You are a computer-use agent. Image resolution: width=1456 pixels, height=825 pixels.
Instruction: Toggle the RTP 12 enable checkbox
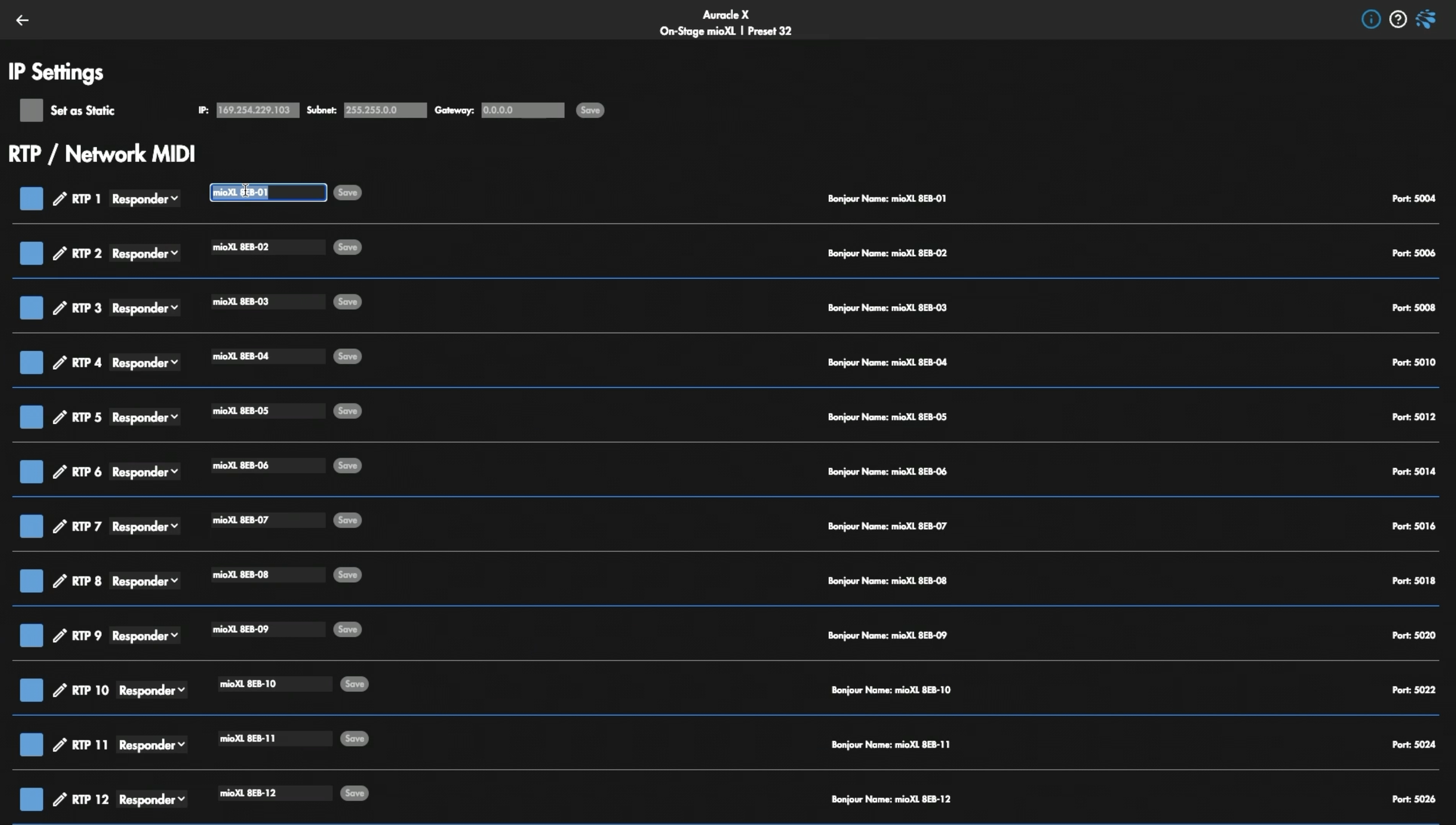point(31,799)
